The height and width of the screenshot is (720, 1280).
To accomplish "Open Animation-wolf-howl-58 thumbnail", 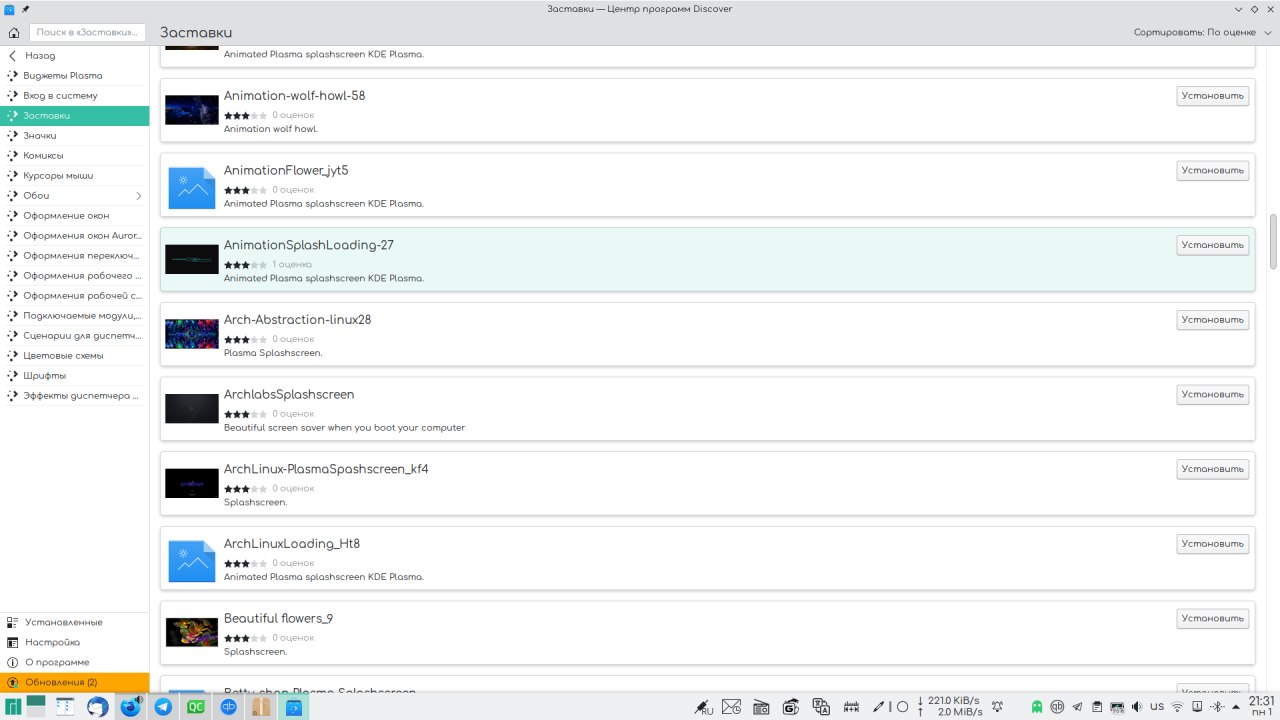I will [x=192, y=110].
